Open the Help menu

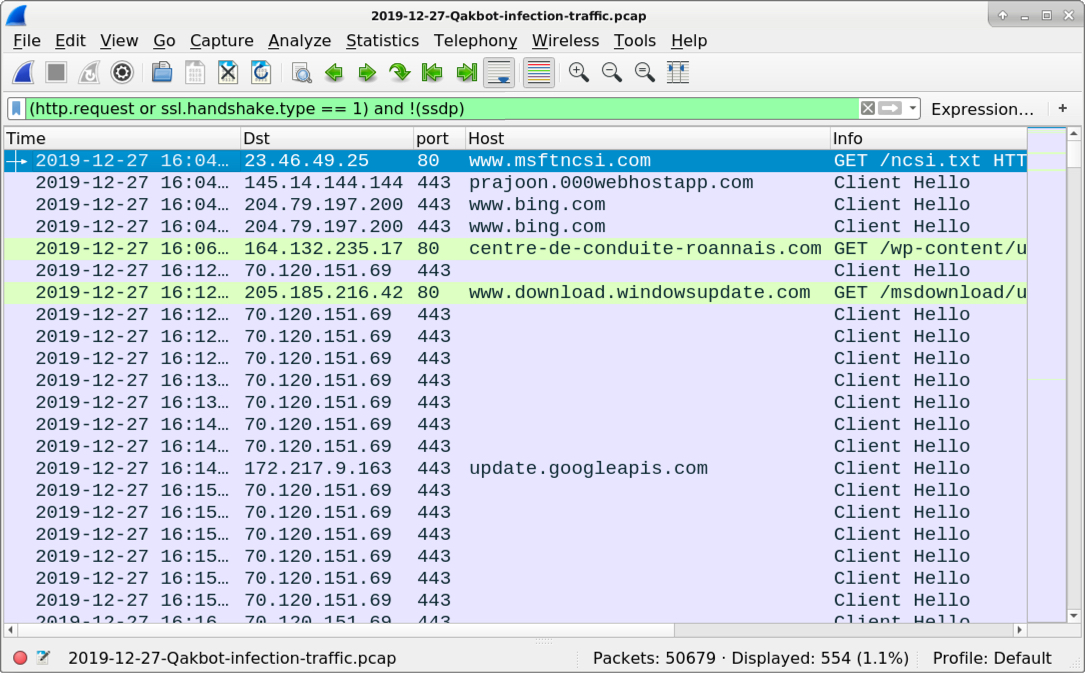pos(689,41)
